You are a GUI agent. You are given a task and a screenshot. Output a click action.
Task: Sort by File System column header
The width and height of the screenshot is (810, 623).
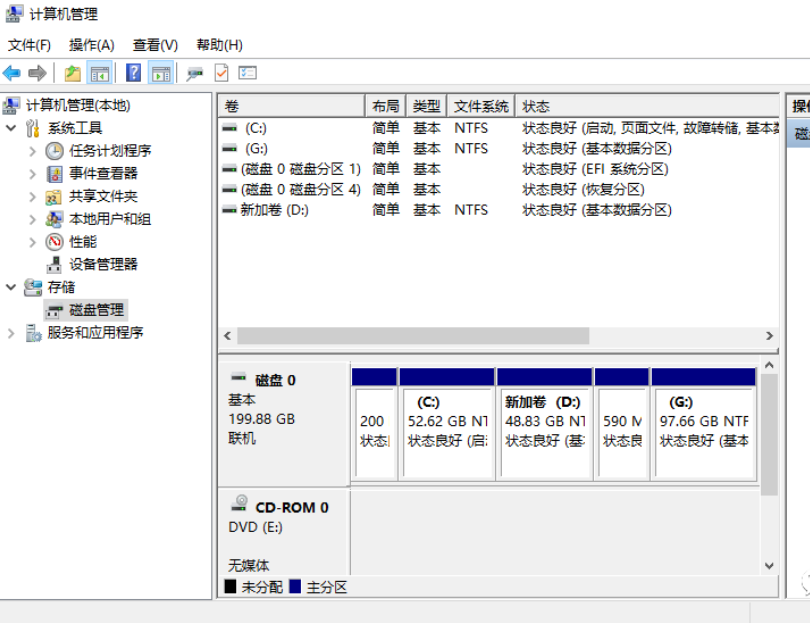[x=481, y=106]
